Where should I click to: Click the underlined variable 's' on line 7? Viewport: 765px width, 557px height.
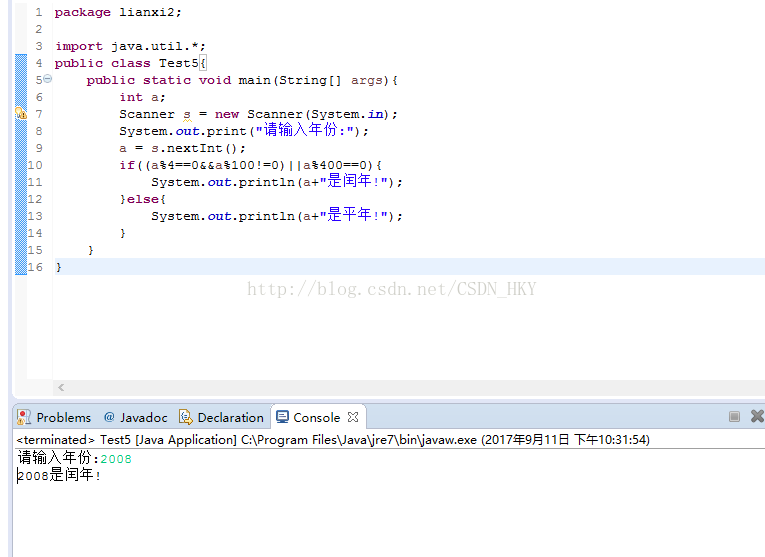[x=187, y=115]
